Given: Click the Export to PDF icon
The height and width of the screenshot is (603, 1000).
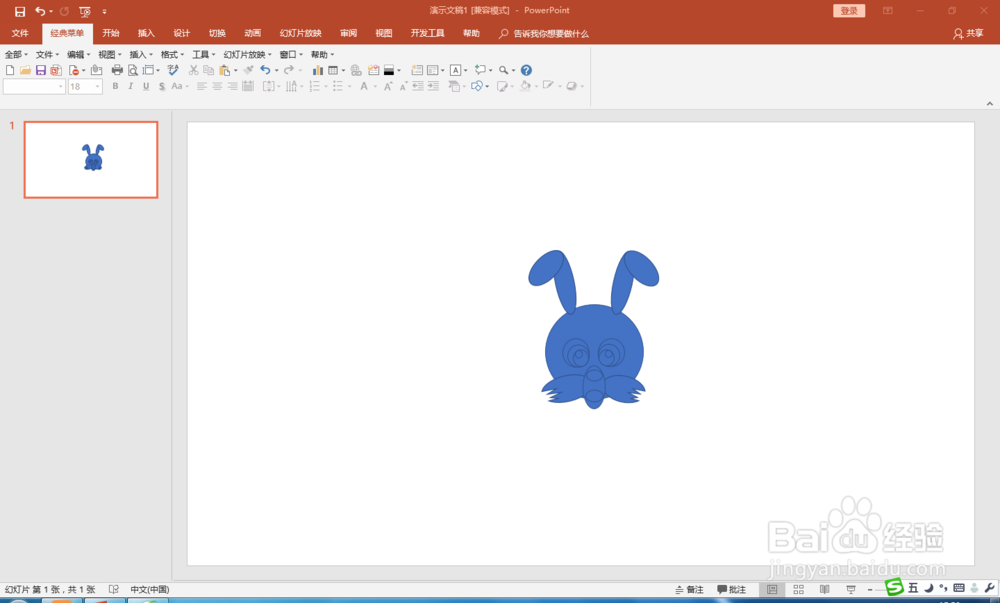Looking at the screenshot, I should pyautogui.click(x=56, y=70).
